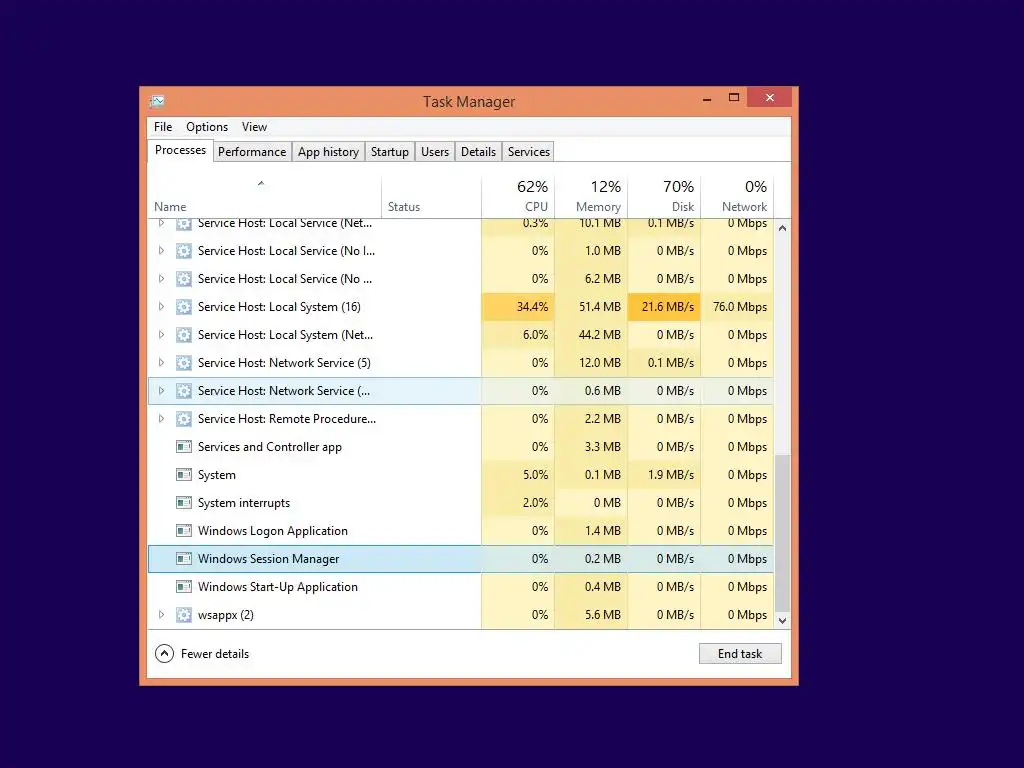
Task: Click the vertical scrollbar thumb
Action: (x=782, y=534)
